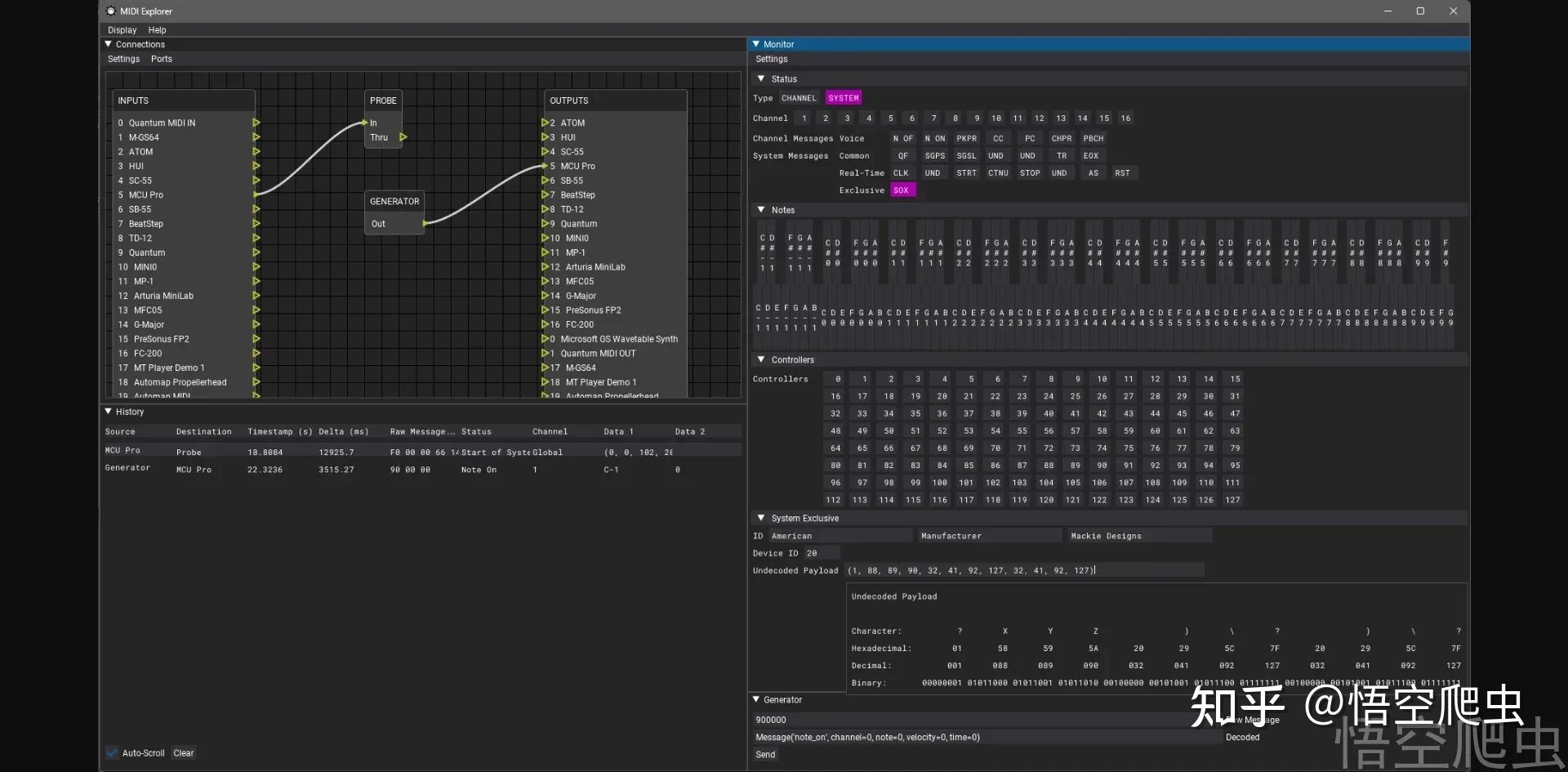Collapse the History panel
1568x772 pixels.
(x=109, y=411)
